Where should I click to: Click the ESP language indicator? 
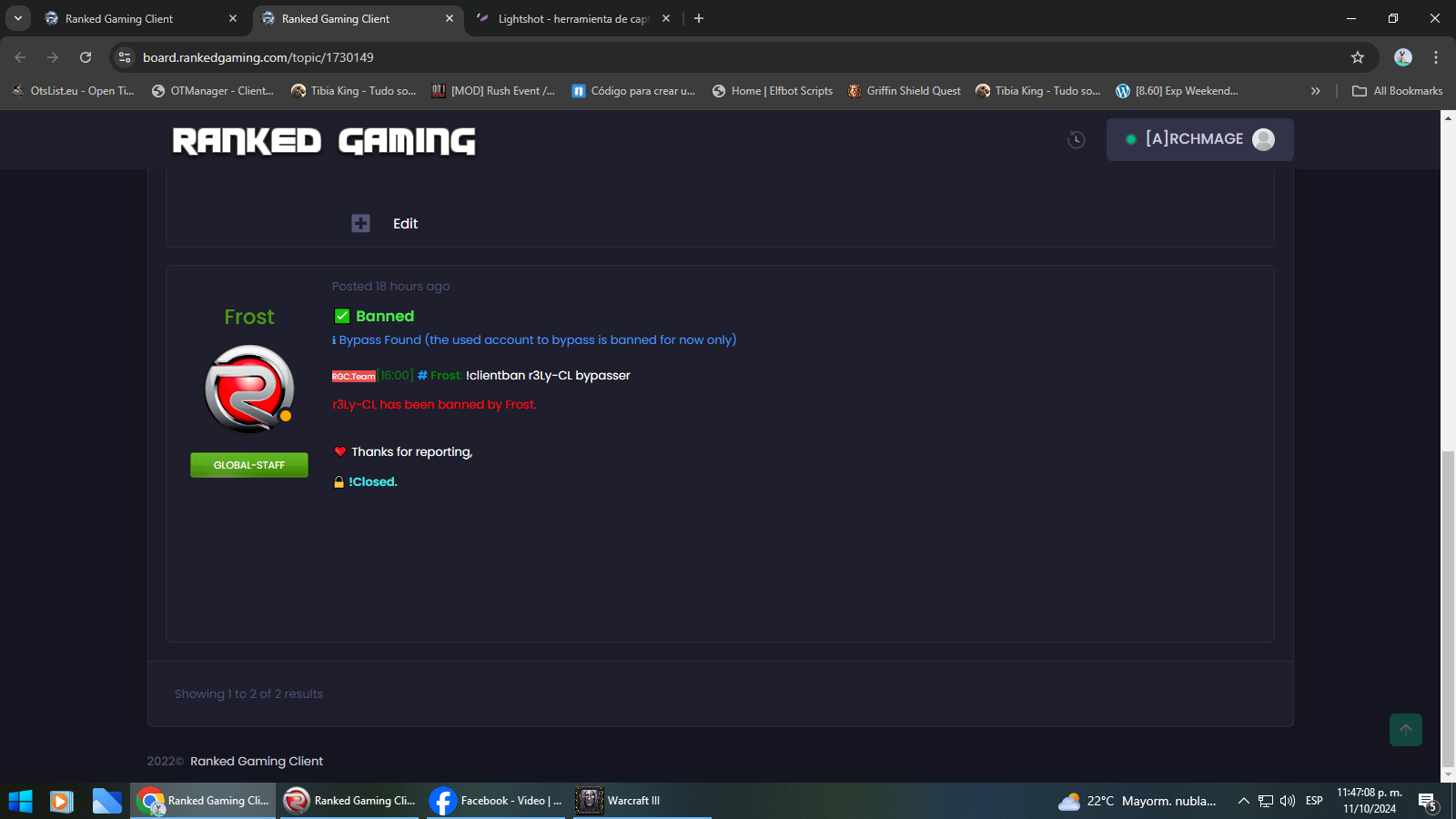pos(1314,801)
